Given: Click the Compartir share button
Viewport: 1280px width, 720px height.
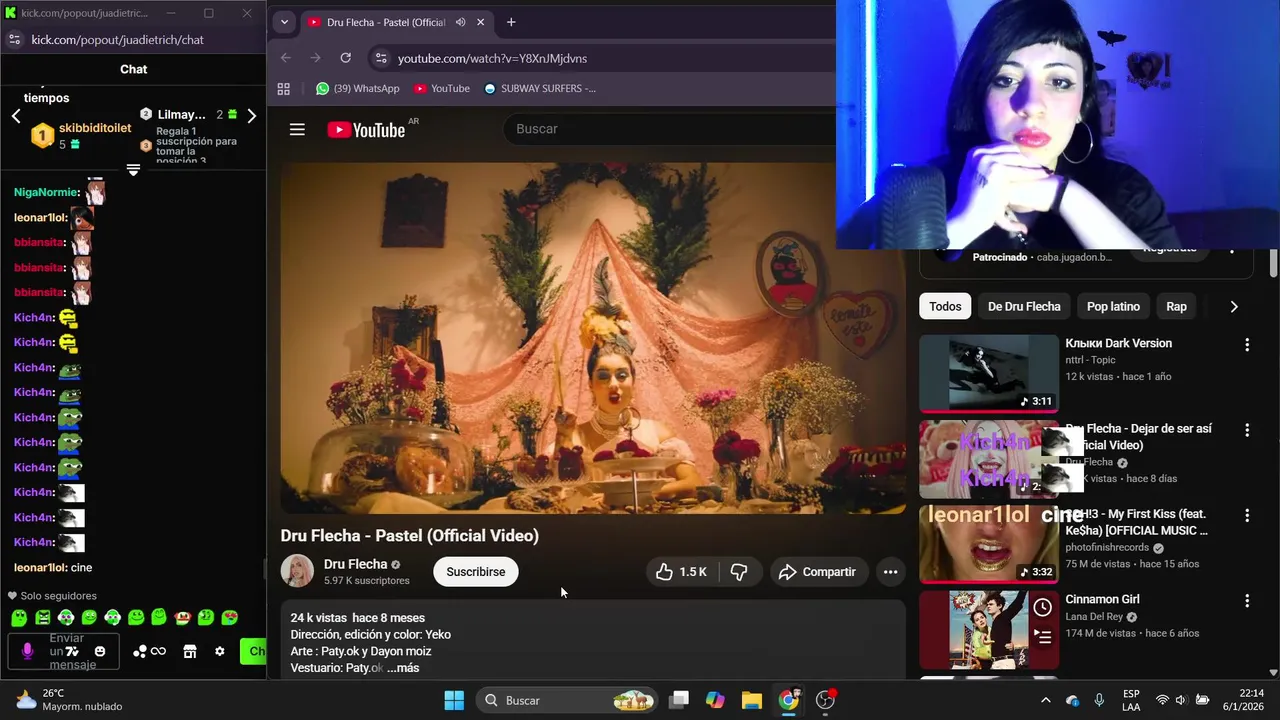Looking at the screenshot, I should (x=817, y=572).
